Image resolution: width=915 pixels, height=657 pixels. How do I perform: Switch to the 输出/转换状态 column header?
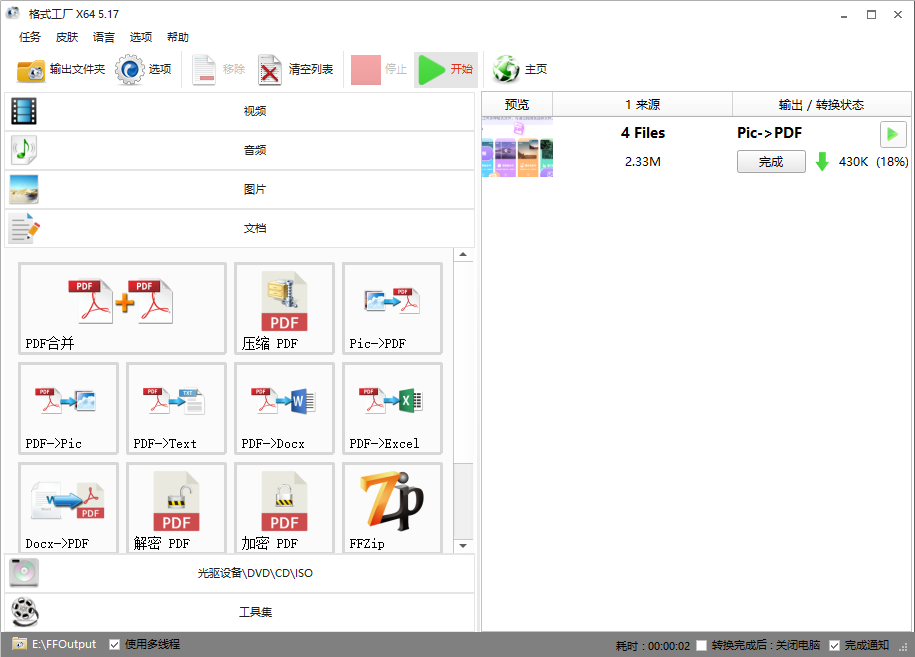[821, 104]
